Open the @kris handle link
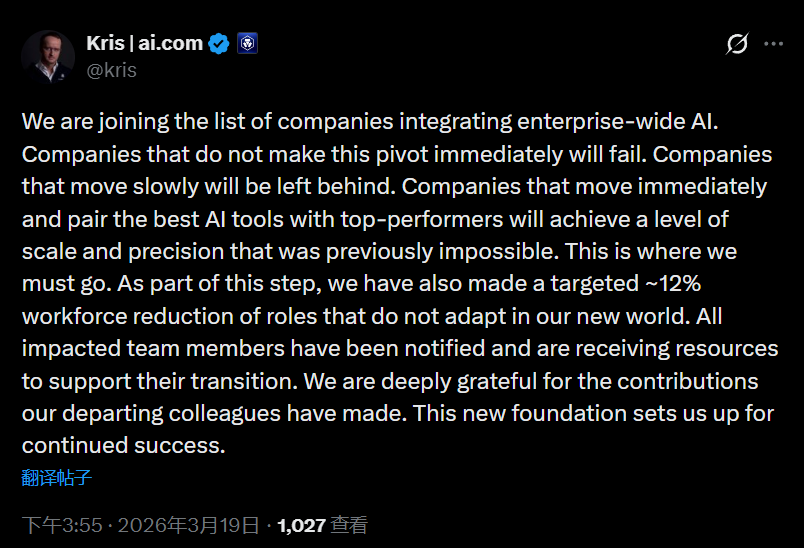This screenshot has width=804, height=548. 113,70
